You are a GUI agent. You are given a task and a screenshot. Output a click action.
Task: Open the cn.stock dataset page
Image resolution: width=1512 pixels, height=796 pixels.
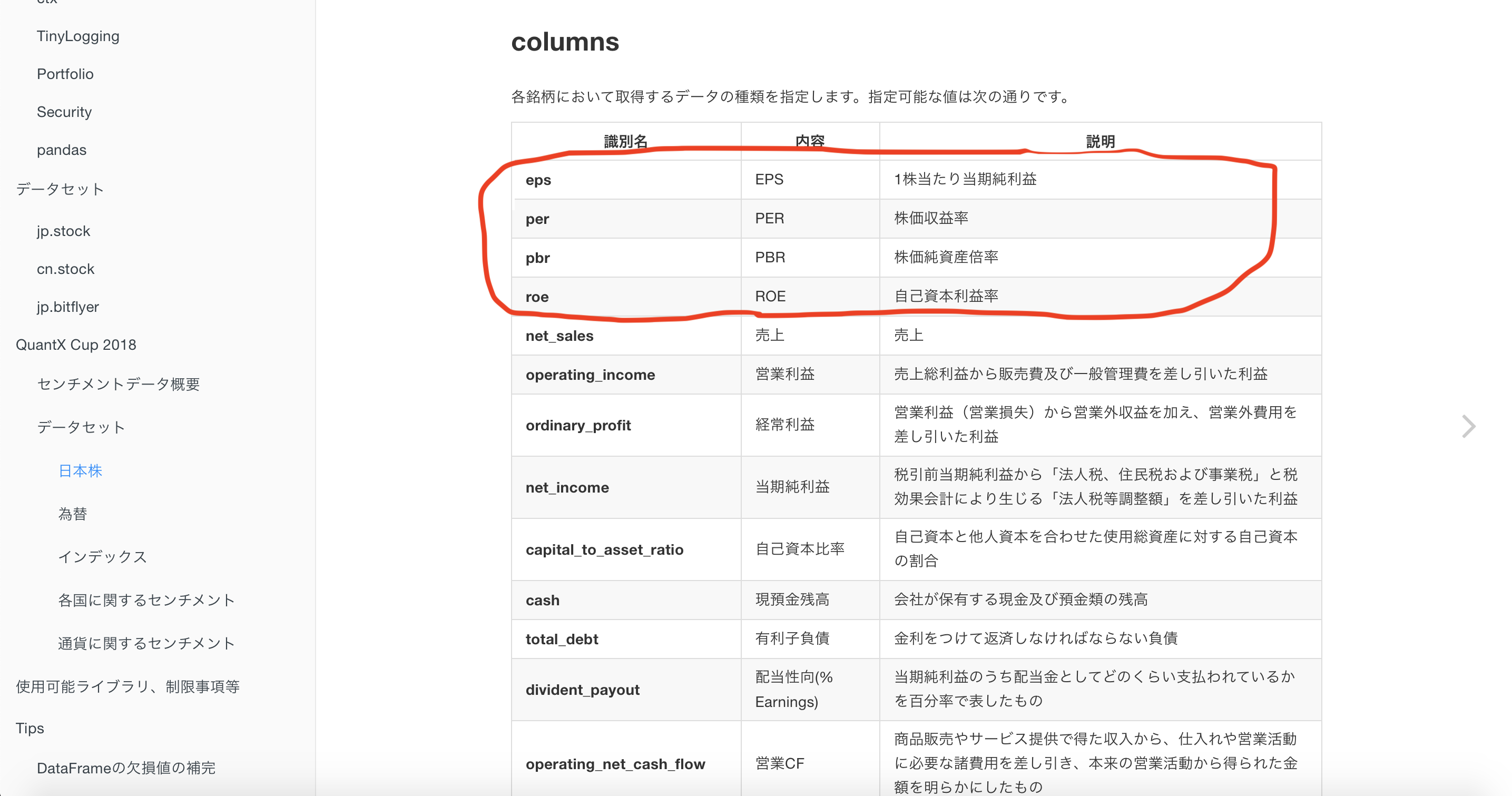tap(65, 269)
